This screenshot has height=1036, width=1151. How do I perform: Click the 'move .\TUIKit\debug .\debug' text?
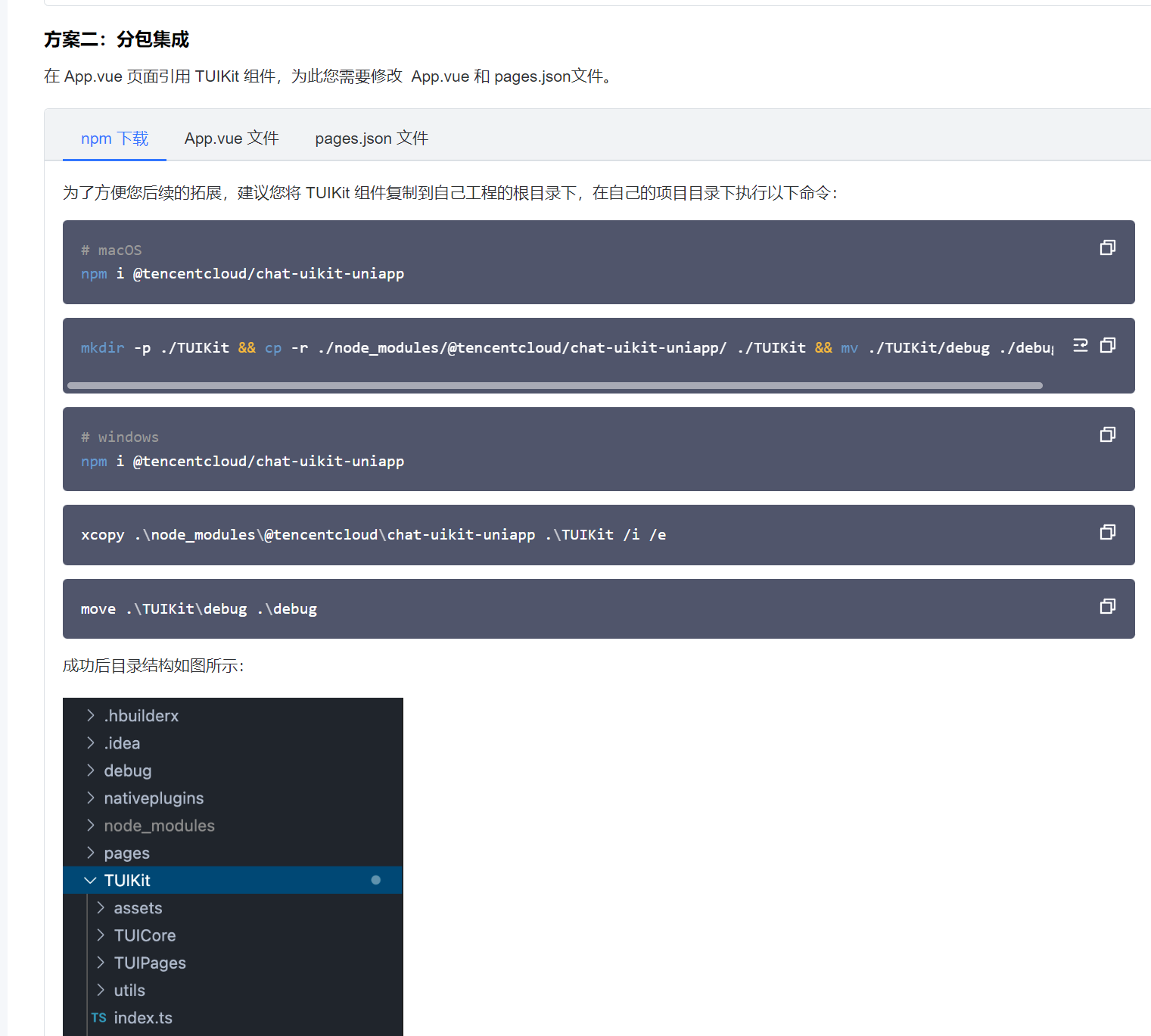coord(199,608)
